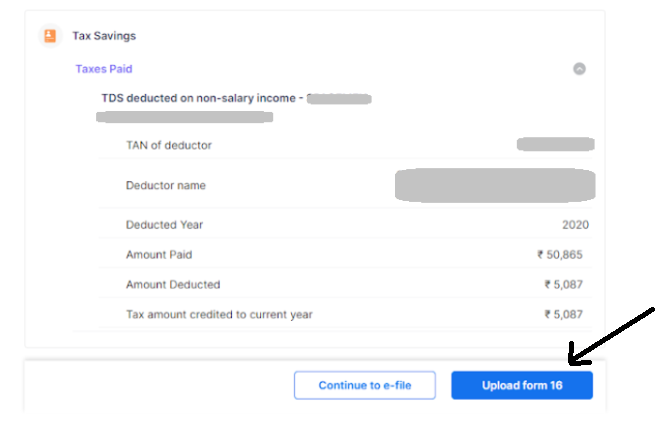The width and height of the screenshot is (661, 445).
Task: Click the redacted TAN of deductor value
Action: click(556, 144)
